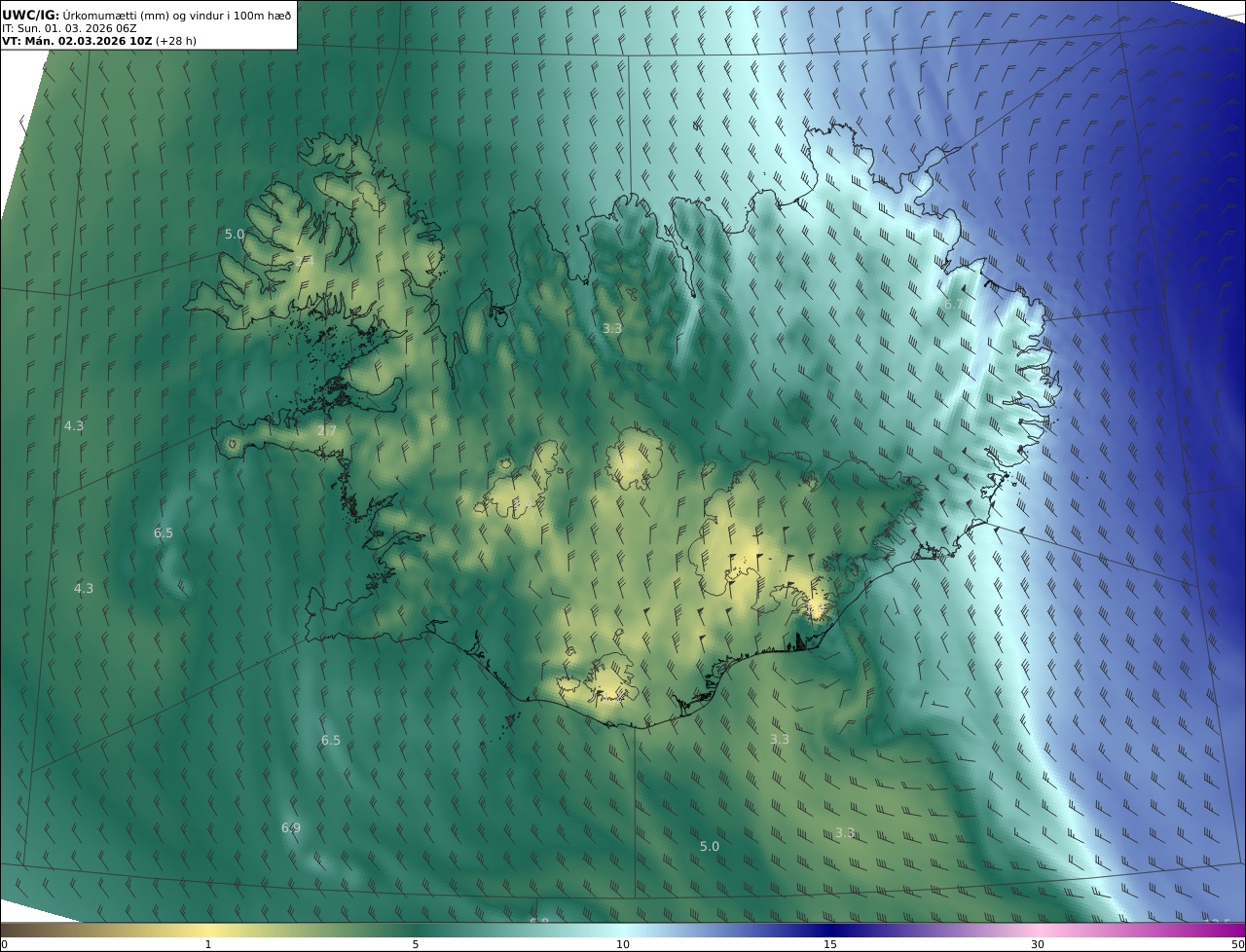
Task: Select the "5" tick label under color bar
Action: (416, 944)
